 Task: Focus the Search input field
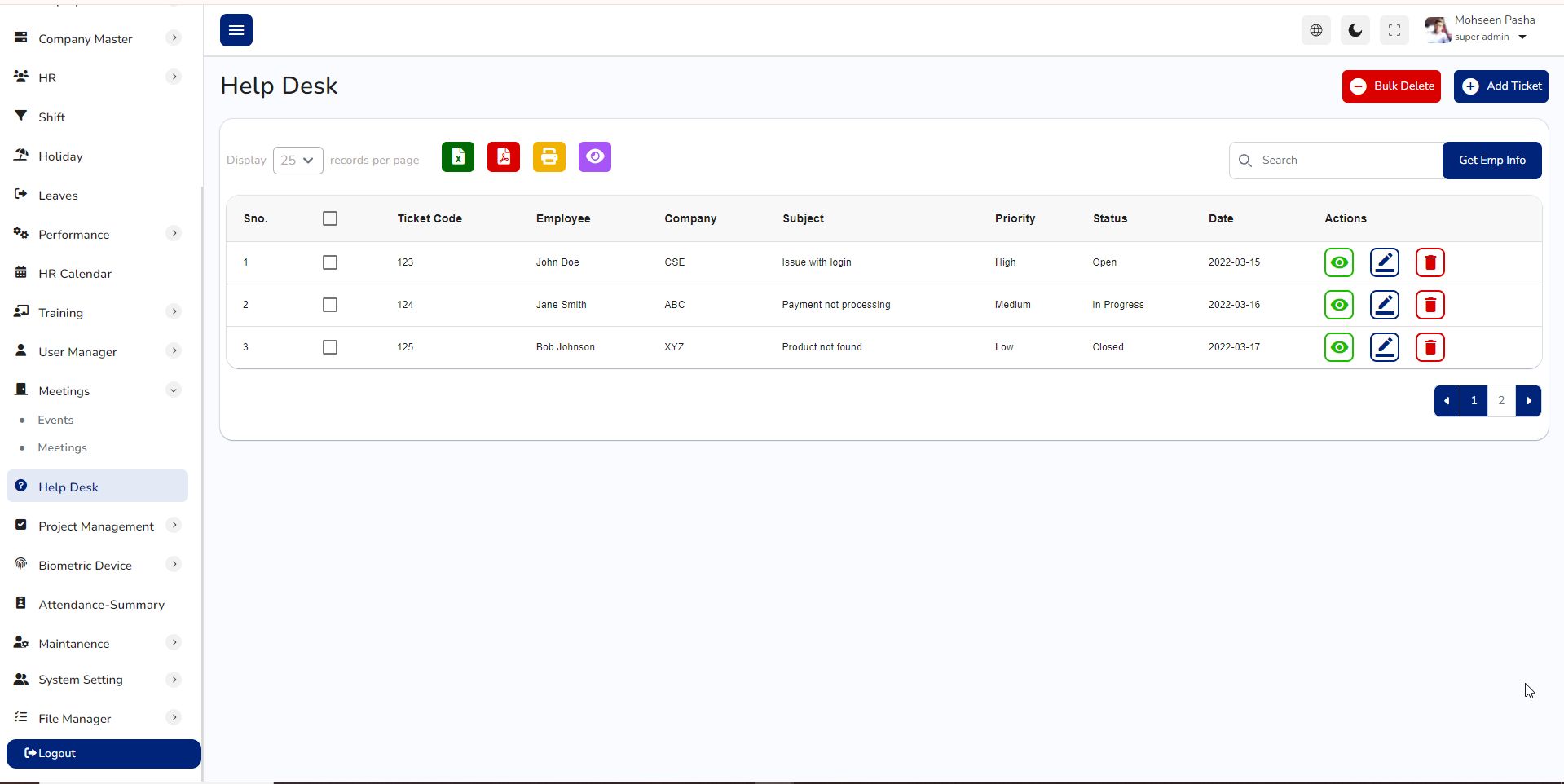pos(1336,161)
